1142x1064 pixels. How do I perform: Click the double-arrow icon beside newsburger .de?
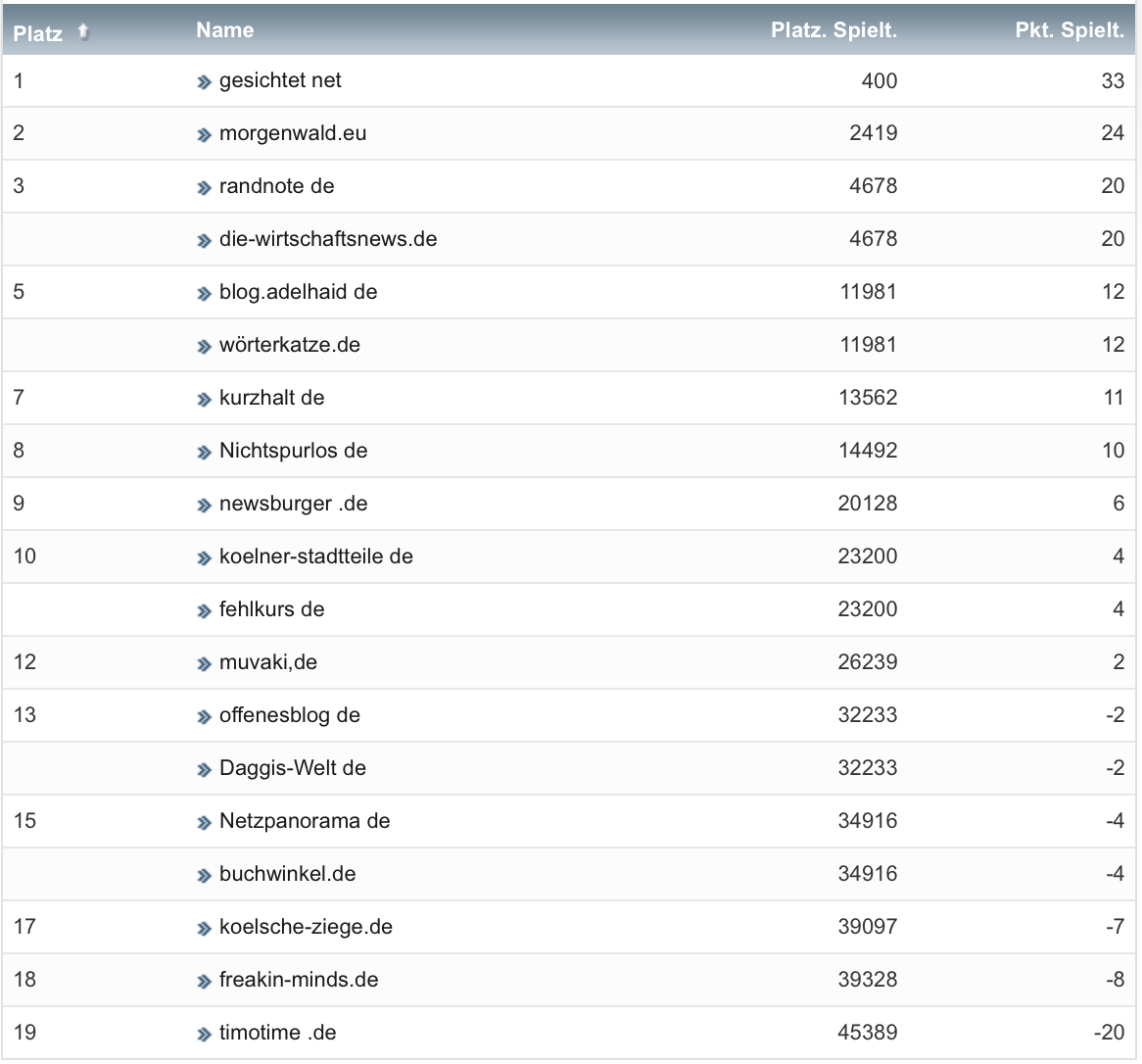click(x=204, y=505)
